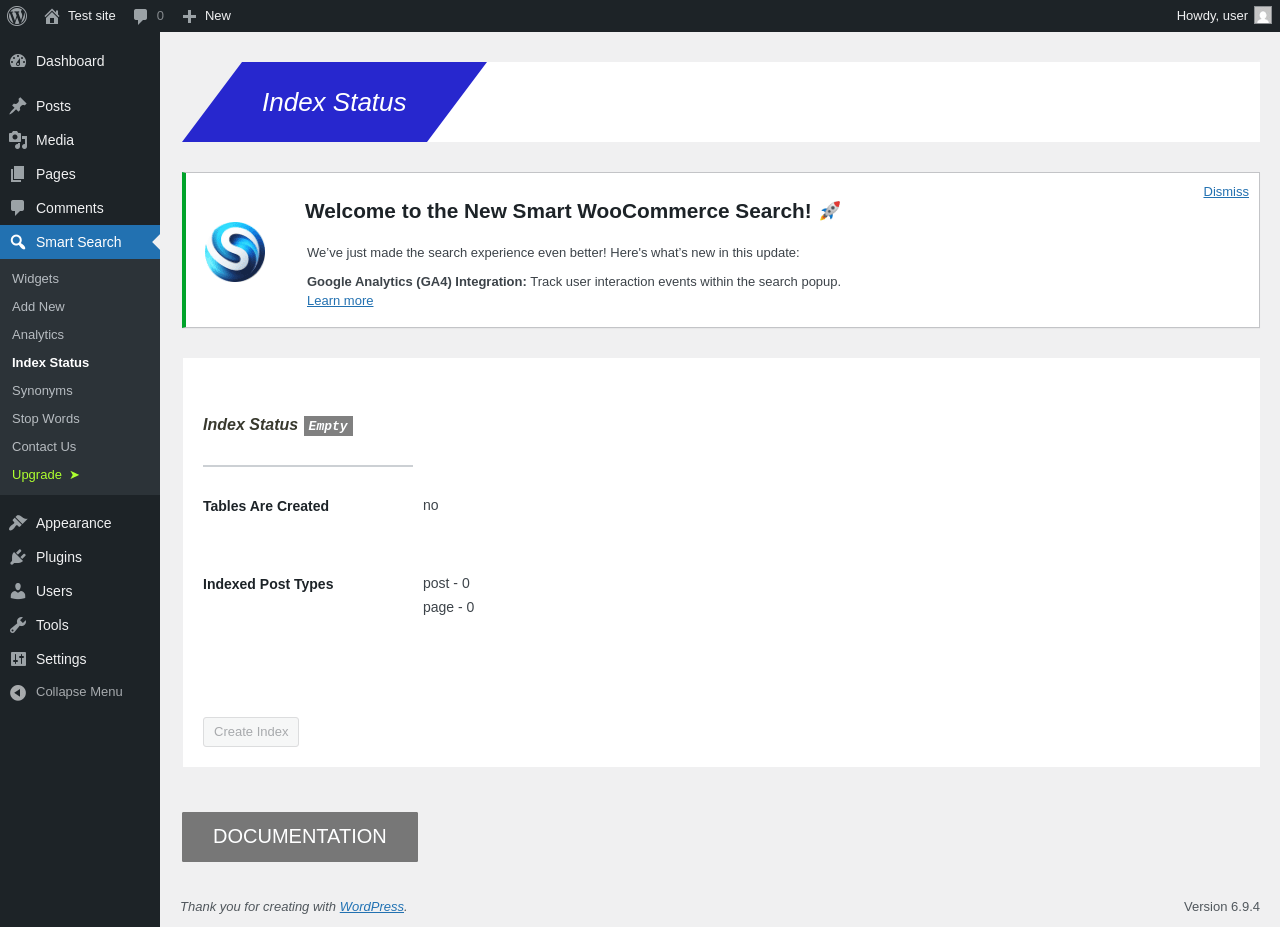
Task: Open the Users menu label
Action: 54,591
